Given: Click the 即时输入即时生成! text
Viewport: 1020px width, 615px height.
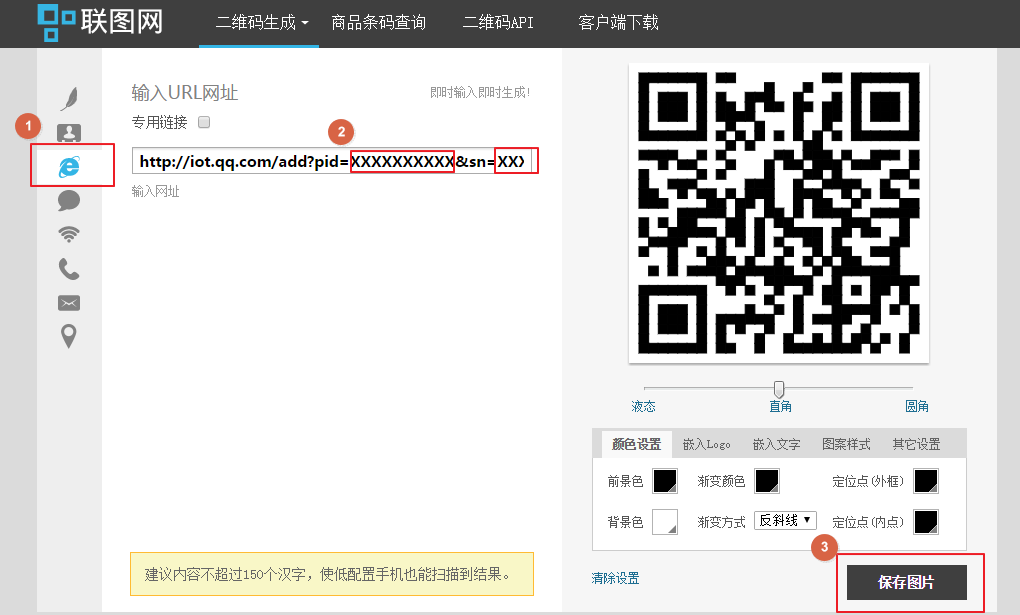Looking at the screenshot, I should 480,92.
